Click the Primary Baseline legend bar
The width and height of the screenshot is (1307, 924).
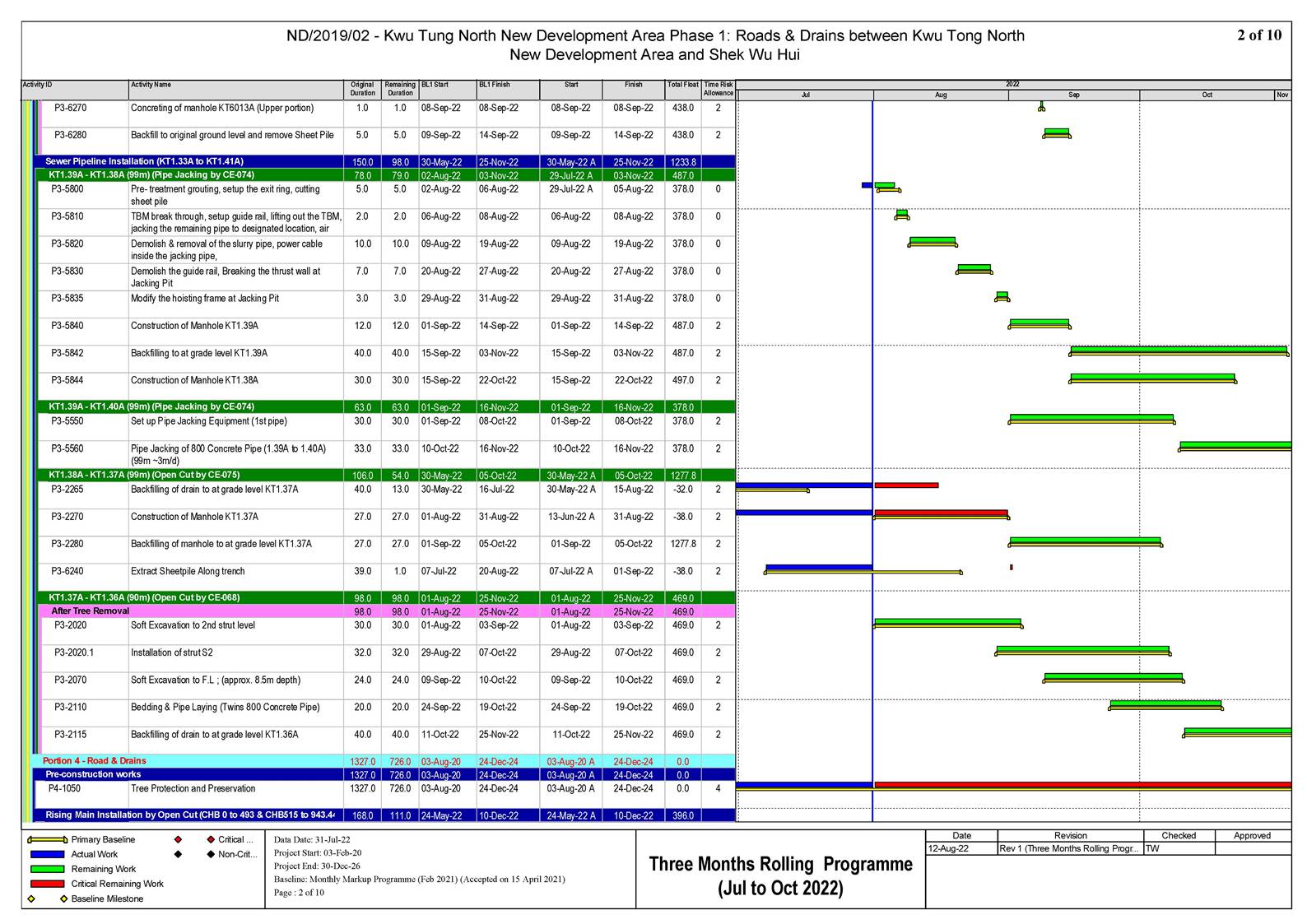47,840
